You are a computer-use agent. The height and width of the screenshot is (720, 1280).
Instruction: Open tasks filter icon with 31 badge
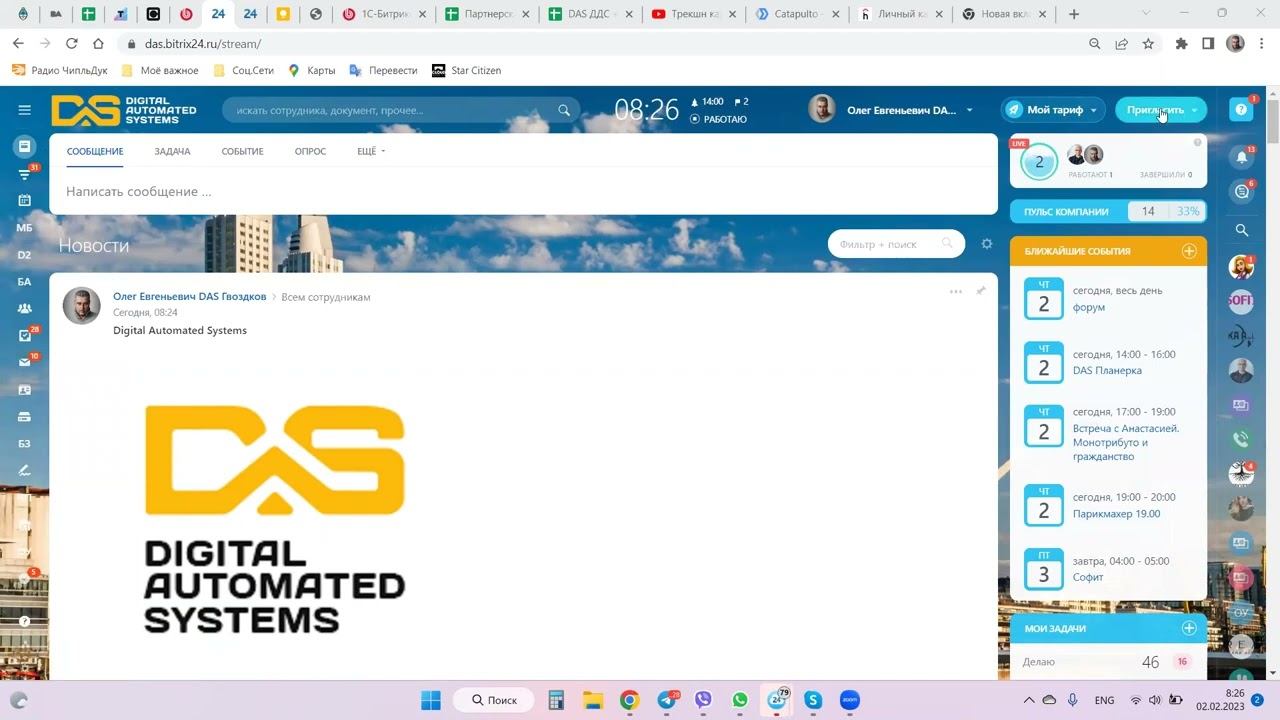point(25,175)
